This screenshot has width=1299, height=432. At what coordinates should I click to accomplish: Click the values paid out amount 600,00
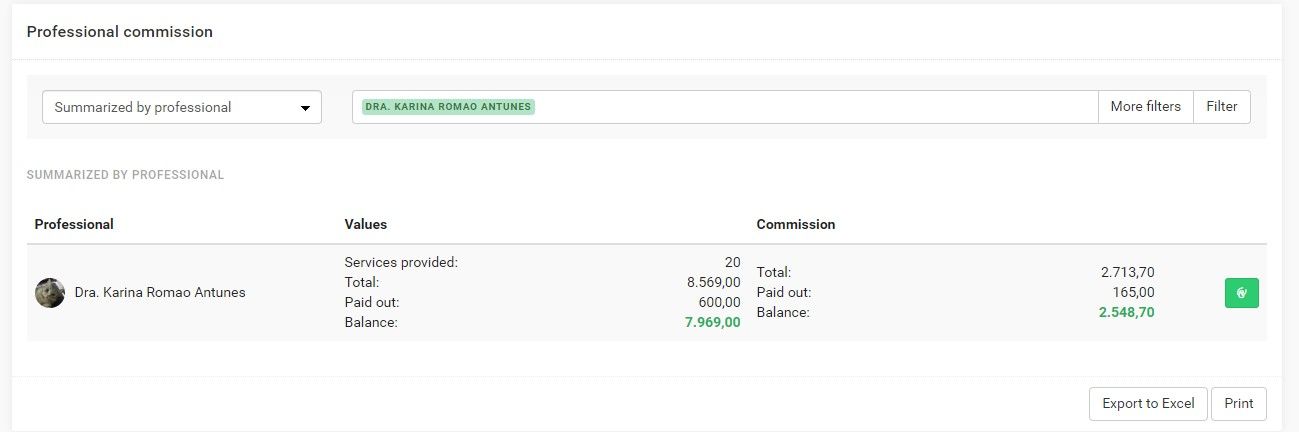click(x=719, y=302)
